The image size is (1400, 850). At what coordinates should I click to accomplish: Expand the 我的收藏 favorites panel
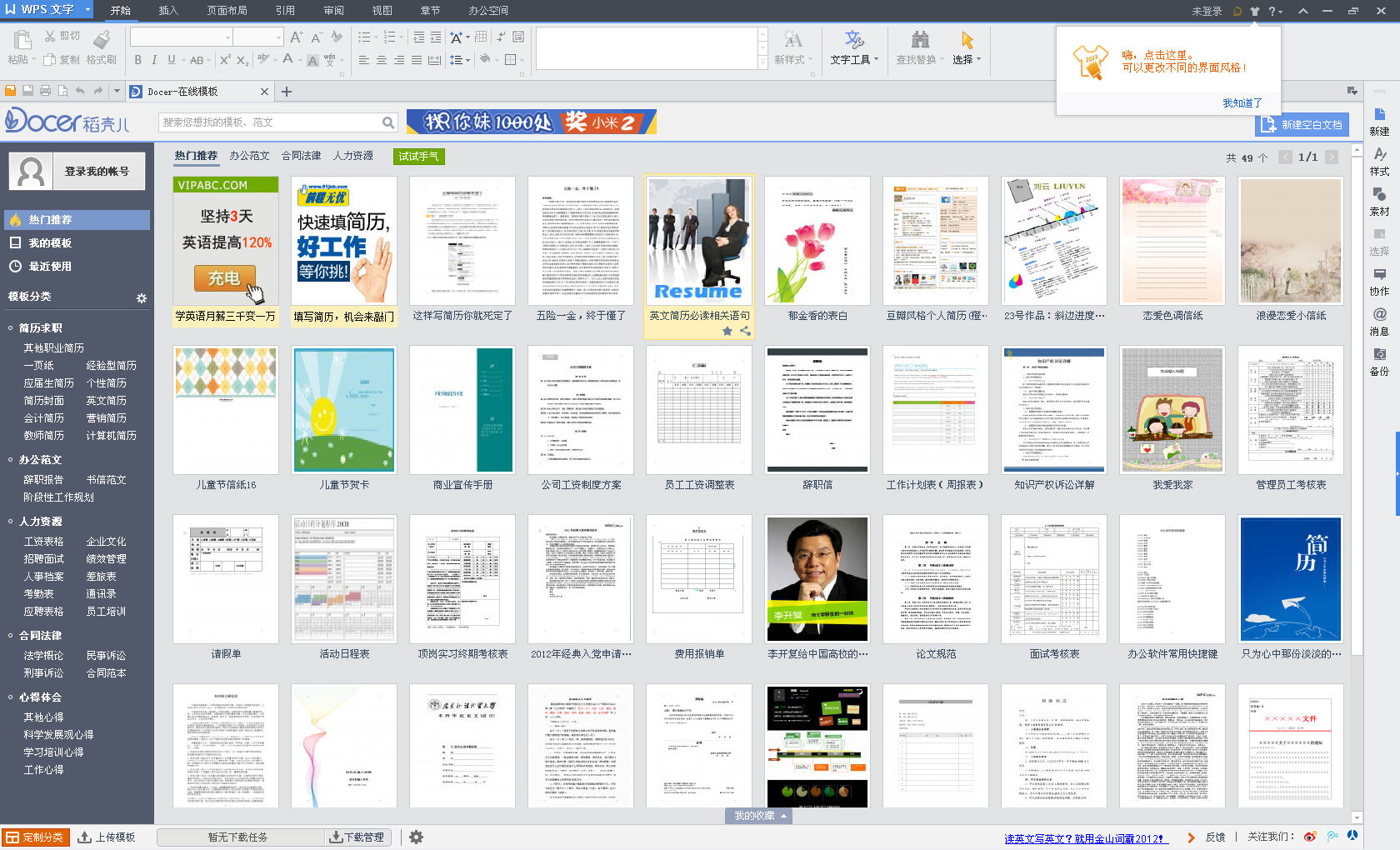[x=760, y=816]
